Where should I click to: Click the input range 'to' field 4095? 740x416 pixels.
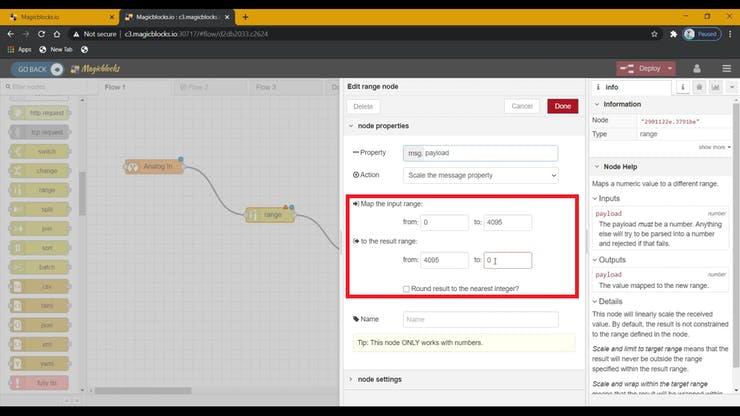point(507,223)
